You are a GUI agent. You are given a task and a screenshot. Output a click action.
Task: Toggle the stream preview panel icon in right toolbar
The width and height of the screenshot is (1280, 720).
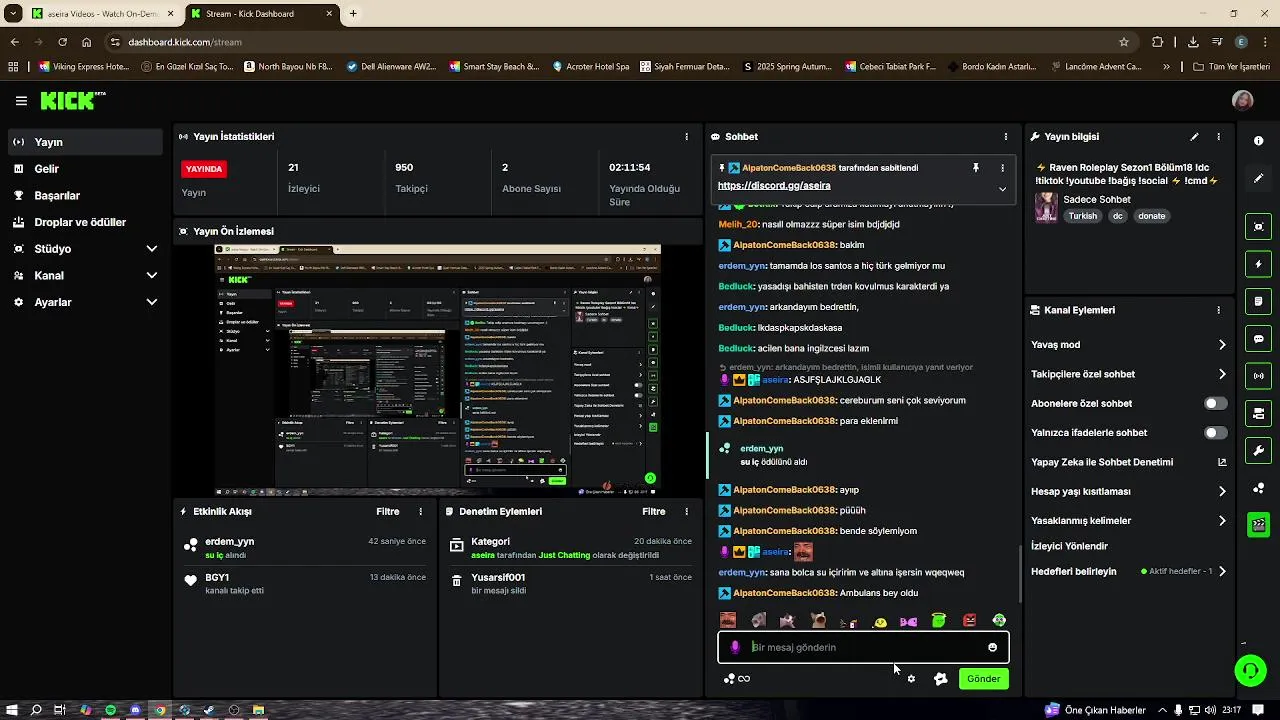pos(1258,227)
